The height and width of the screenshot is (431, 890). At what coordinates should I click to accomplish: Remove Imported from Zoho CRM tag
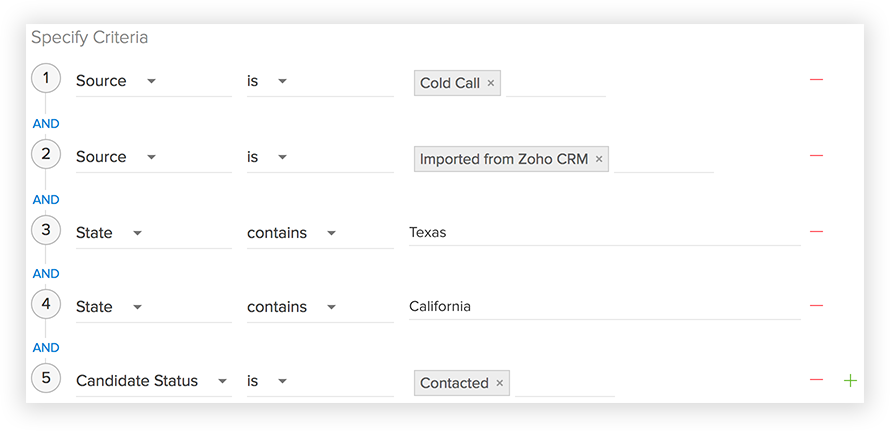pos(599,159)
